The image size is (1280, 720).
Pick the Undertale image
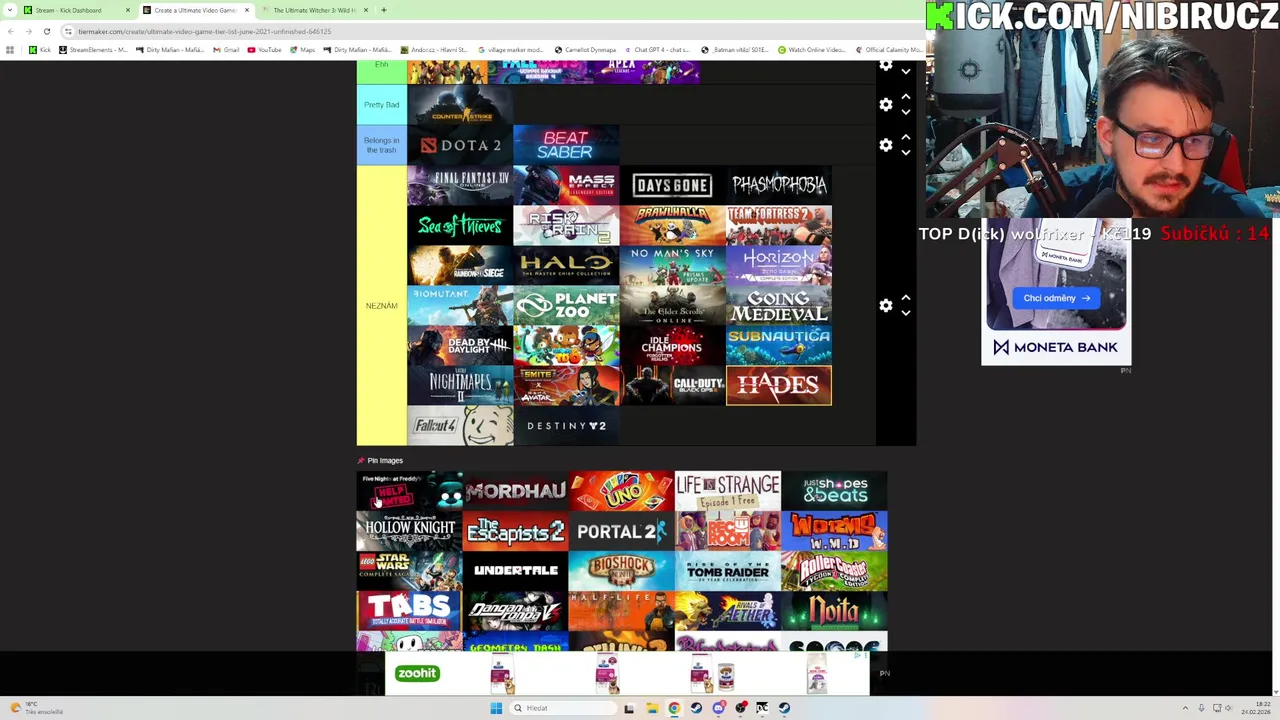[x=515, y=571]
